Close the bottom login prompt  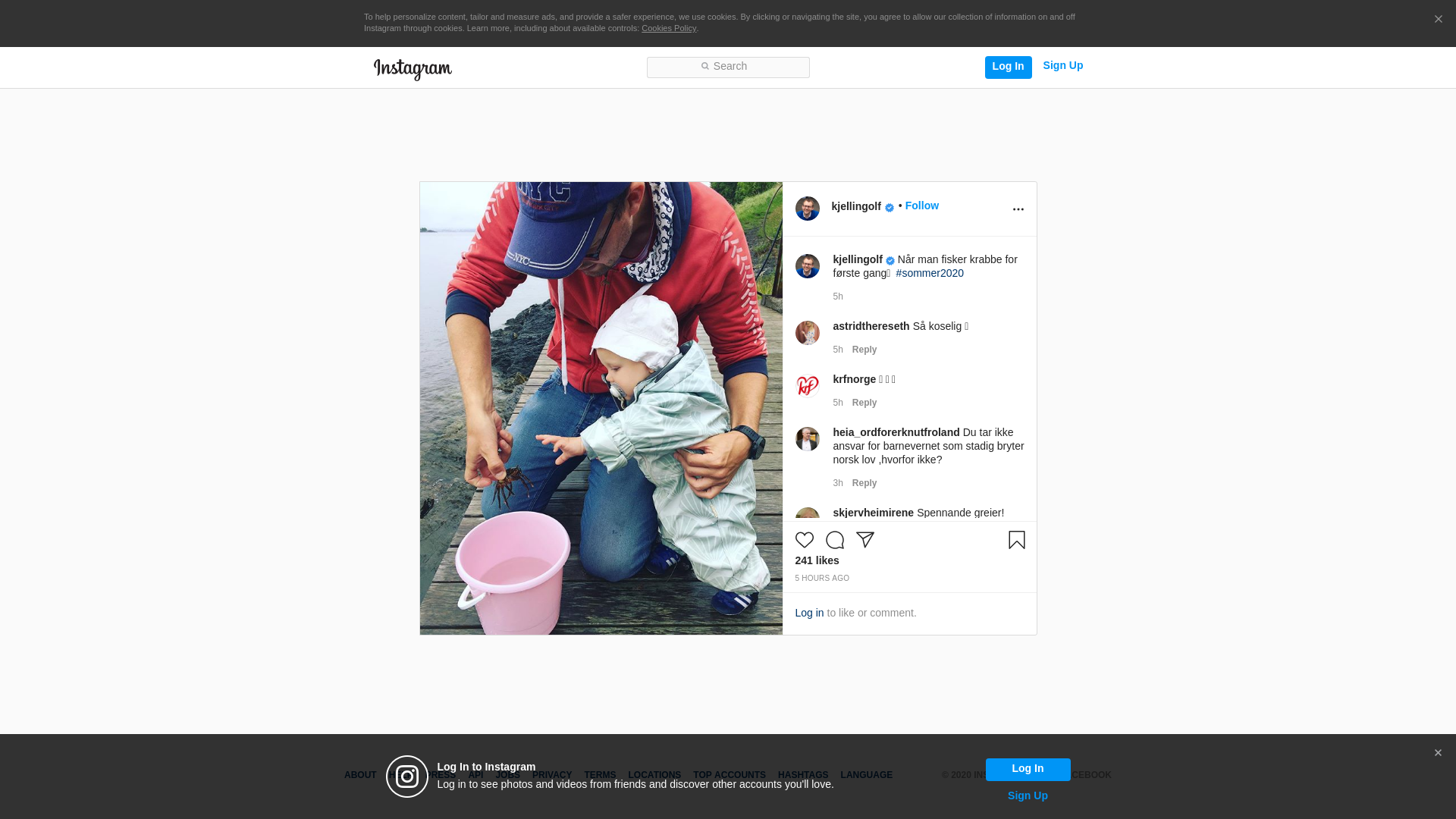[x=1438, y=753]
